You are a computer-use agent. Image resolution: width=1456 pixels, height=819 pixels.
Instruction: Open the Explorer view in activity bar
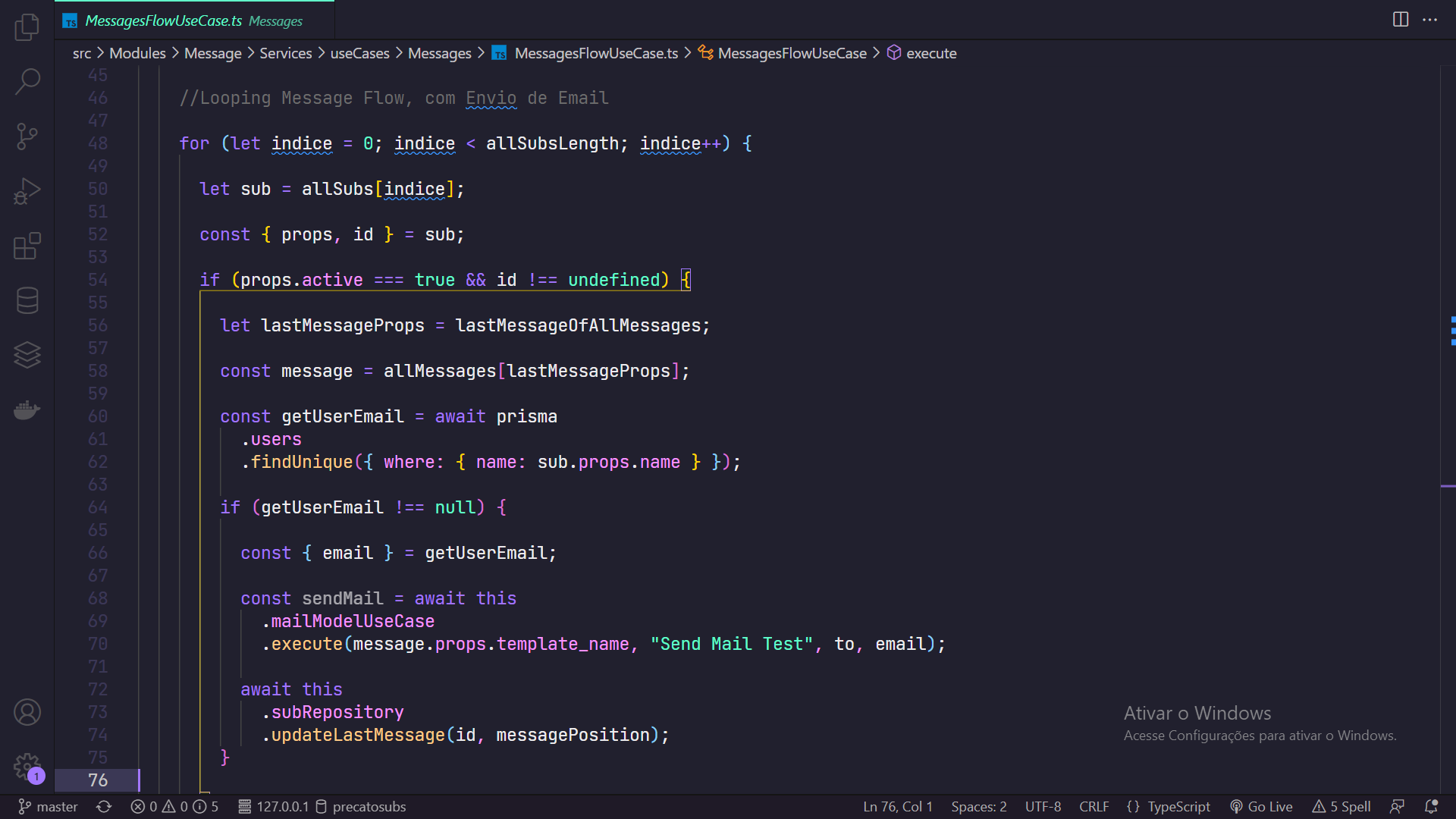pyautogui.click(x=27, y=27)
